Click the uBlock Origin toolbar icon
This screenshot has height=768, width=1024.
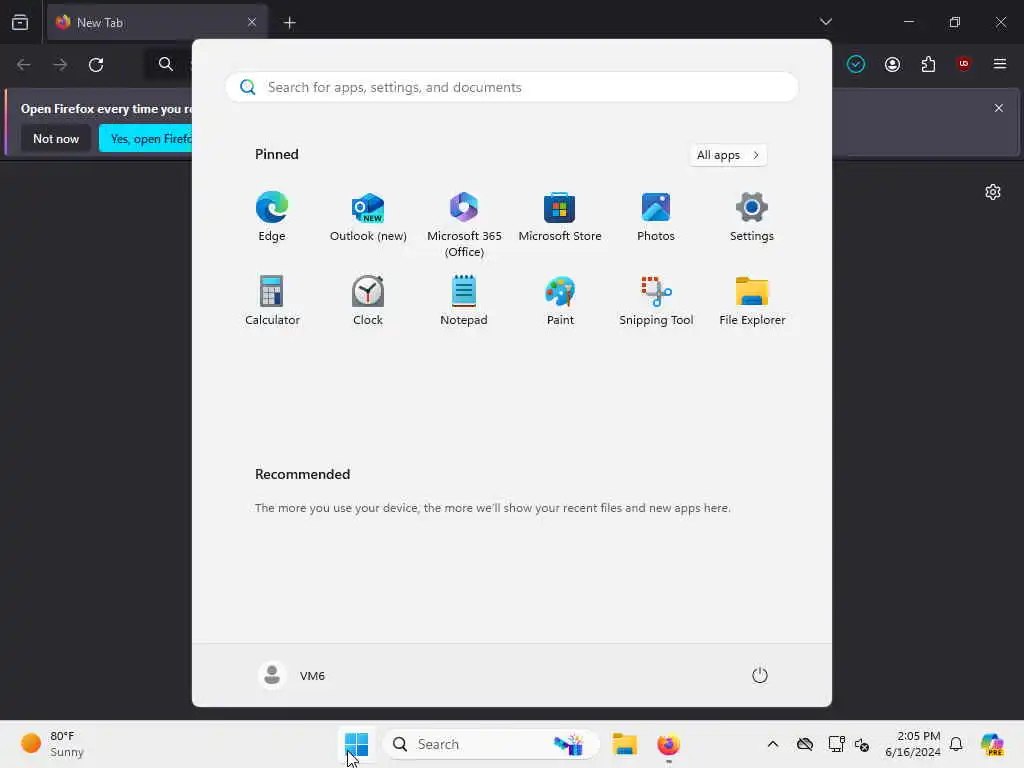[x=963, y=63]
